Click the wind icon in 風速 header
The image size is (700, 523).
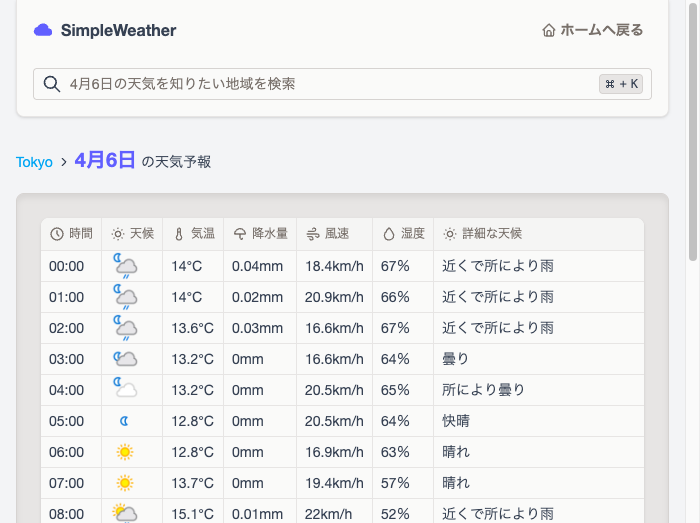coord(313,234)
